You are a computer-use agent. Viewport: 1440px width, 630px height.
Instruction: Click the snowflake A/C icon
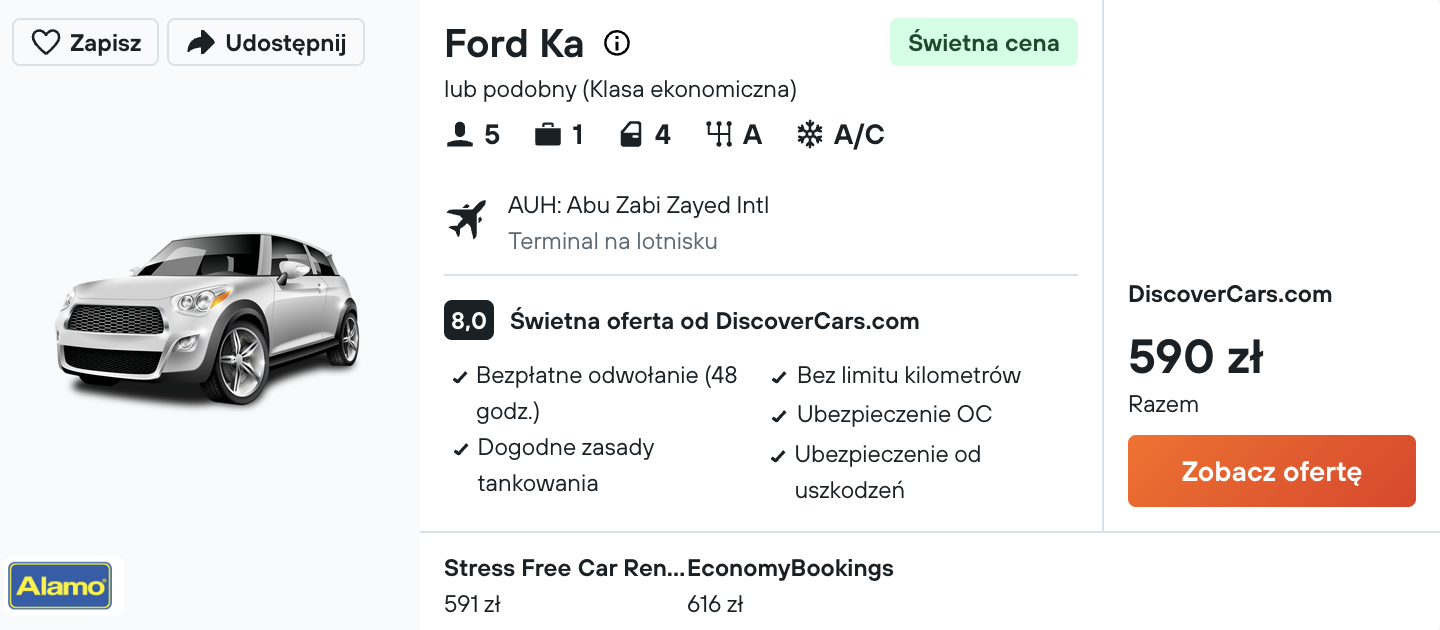click(809, 135)
